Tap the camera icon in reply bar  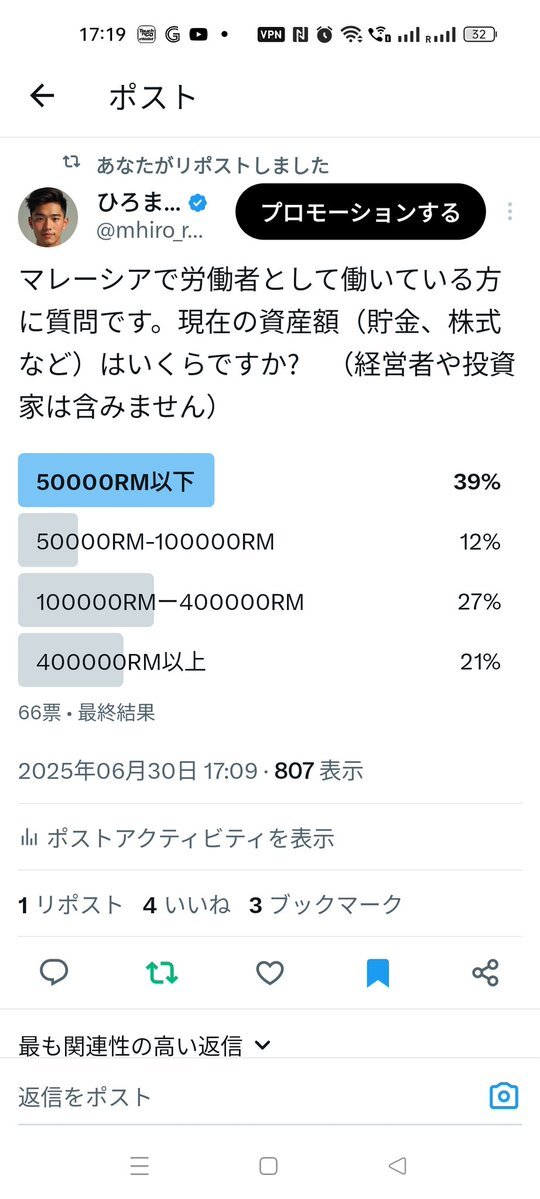pos(504,1096)
